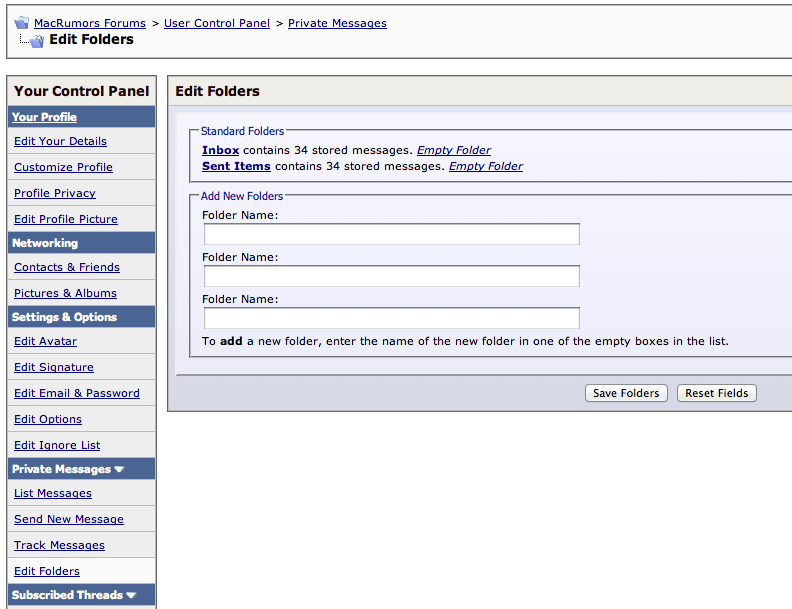792x609 pixels.
Task: Click the Save Folders button
Action: click(x=626, y=393)
